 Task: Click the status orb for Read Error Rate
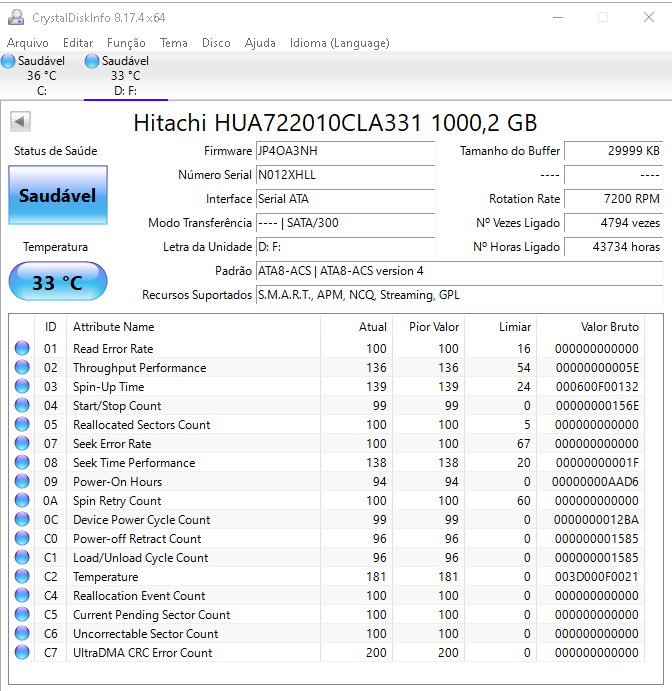pos(22,348)
